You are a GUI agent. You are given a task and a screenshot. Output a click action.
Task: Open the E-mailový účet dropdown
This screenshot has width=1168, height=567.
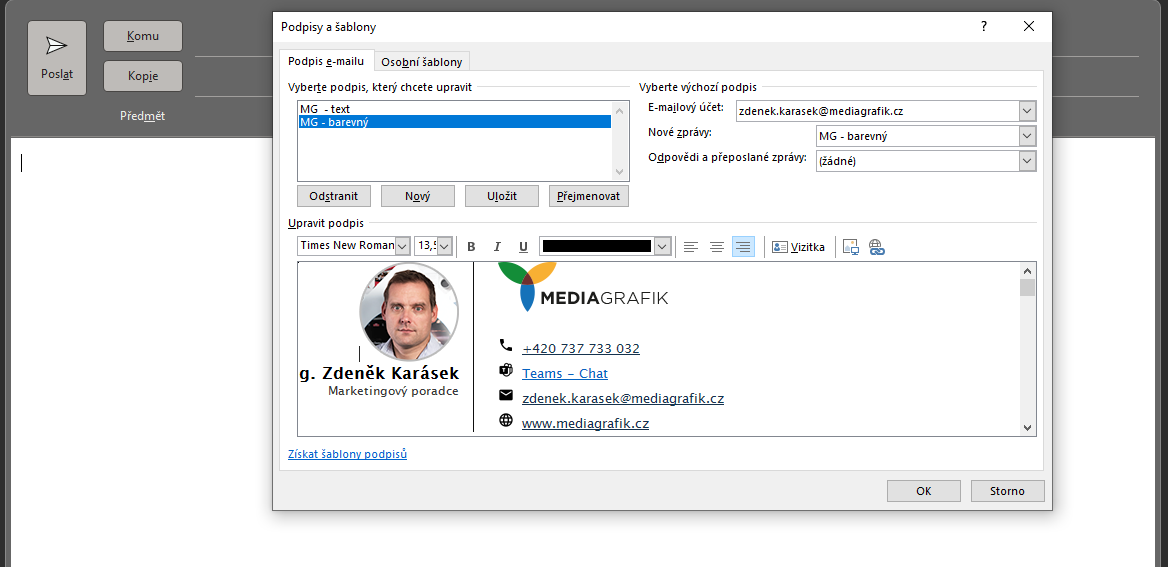(1027, 112)
